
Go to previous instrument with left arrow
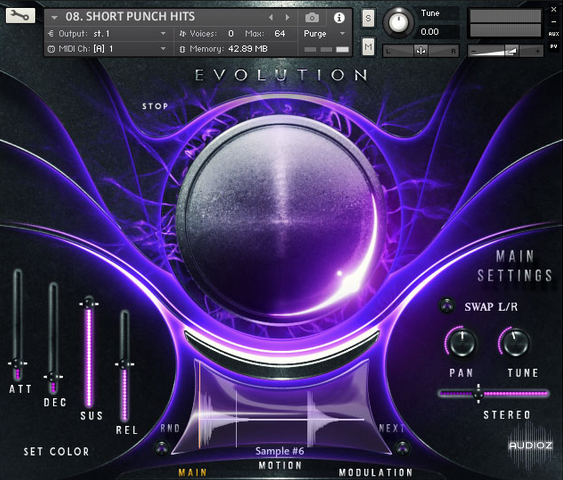271,17
